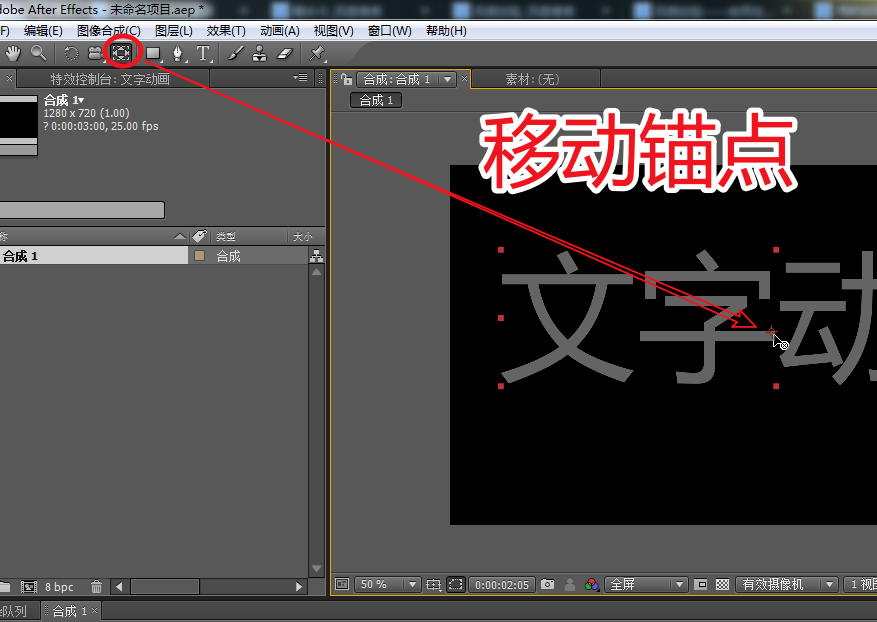Screen dimensions: 877x622
Task: Open the 动画(A) menu
Action: (280, 31)
